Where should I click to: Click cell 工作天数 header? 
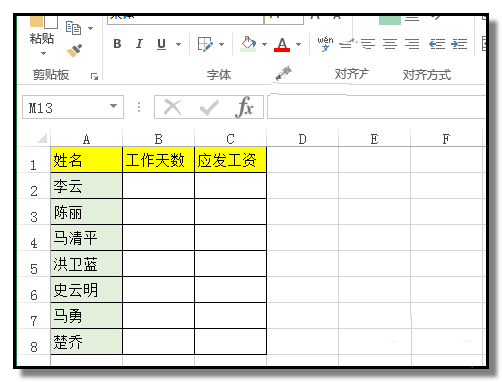click(x=158, y=160)
